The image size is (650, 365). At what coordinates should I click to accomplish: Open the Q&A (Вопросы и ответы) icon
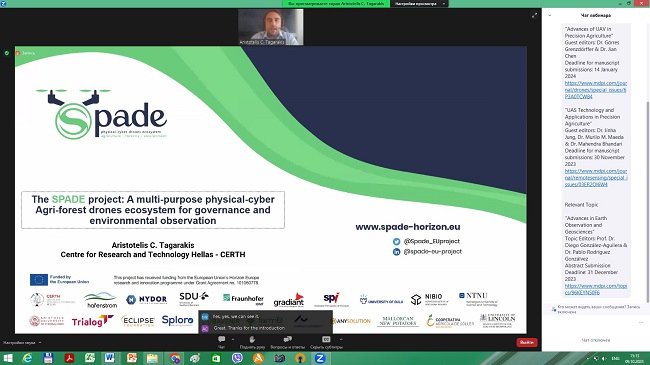click(287, 339)
